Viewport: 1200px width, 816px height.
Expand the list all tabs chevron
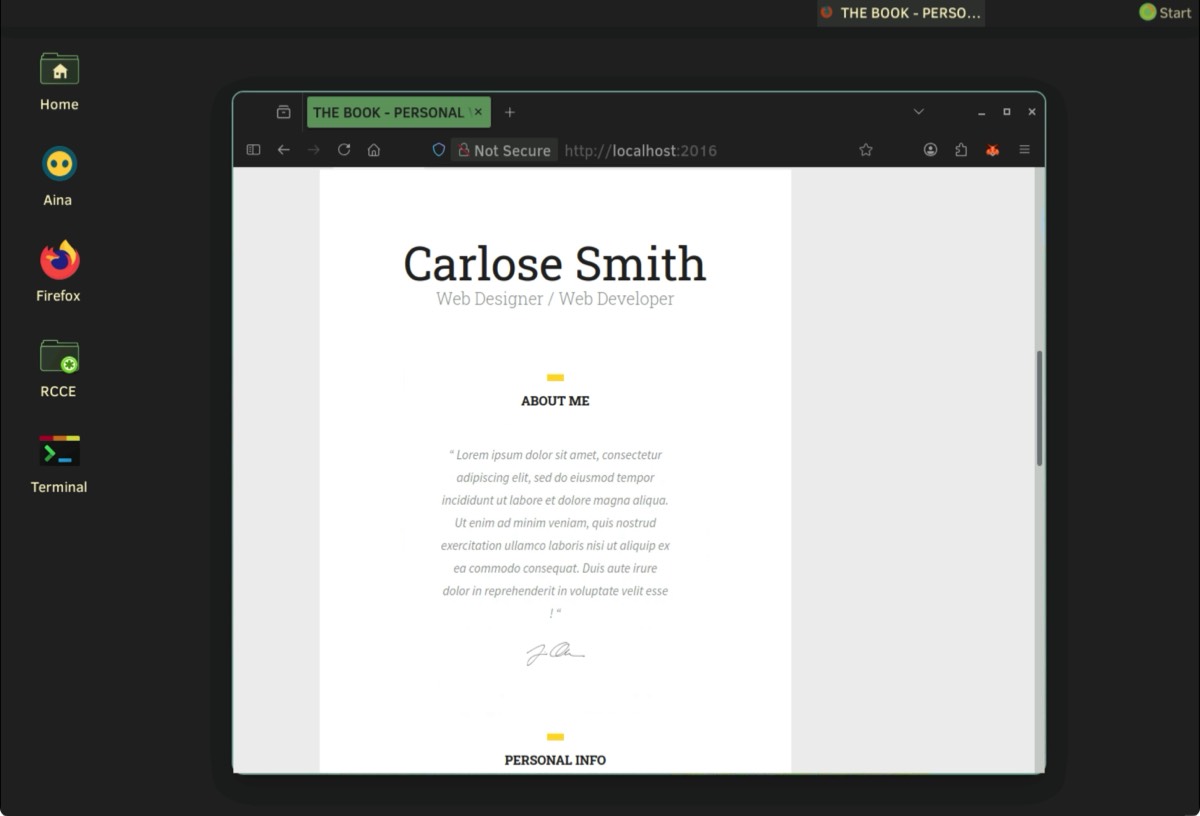(x=918, y=112)
